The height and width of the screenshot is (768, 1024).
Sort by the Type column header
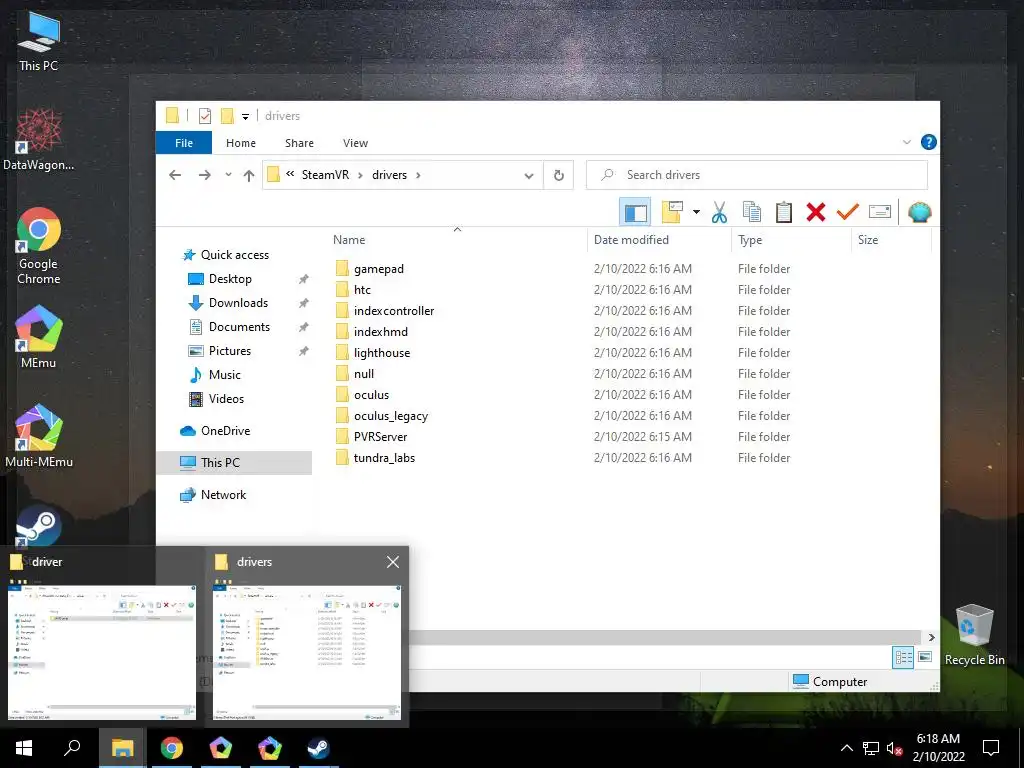tap(750, 240)
